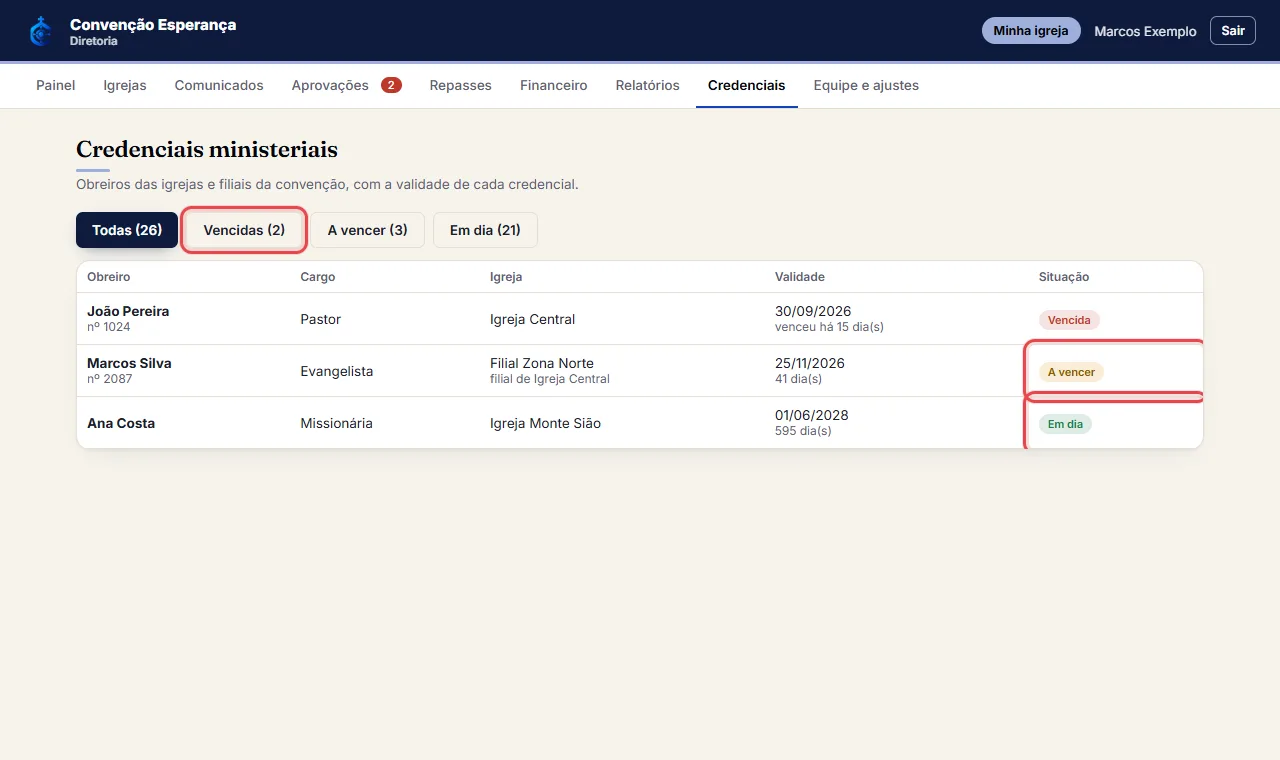Select the João Pereira name
The width and height of the screenshot is (1280, 760).
tap(128, 311)
